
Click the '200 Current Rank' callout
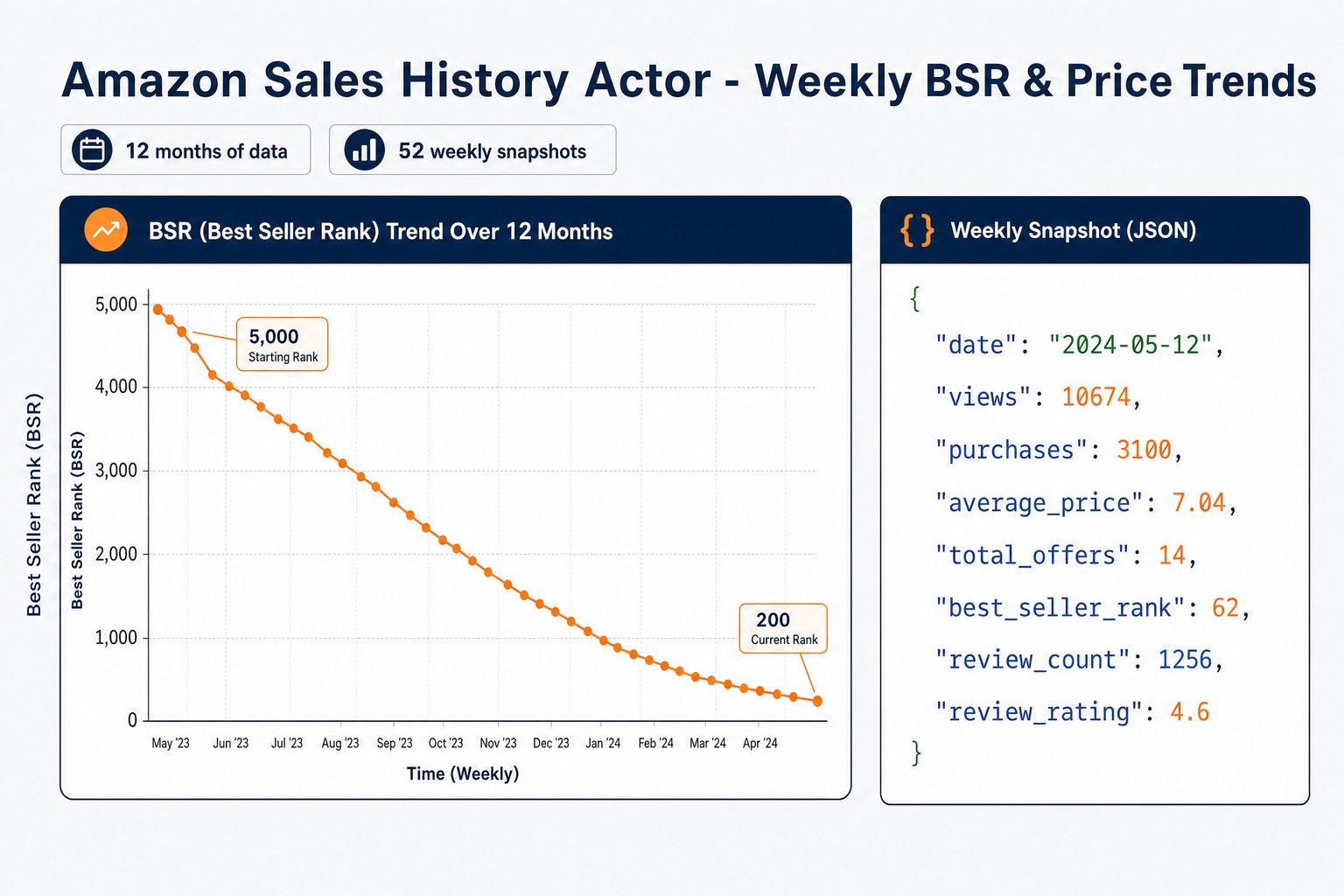(783, 627)
